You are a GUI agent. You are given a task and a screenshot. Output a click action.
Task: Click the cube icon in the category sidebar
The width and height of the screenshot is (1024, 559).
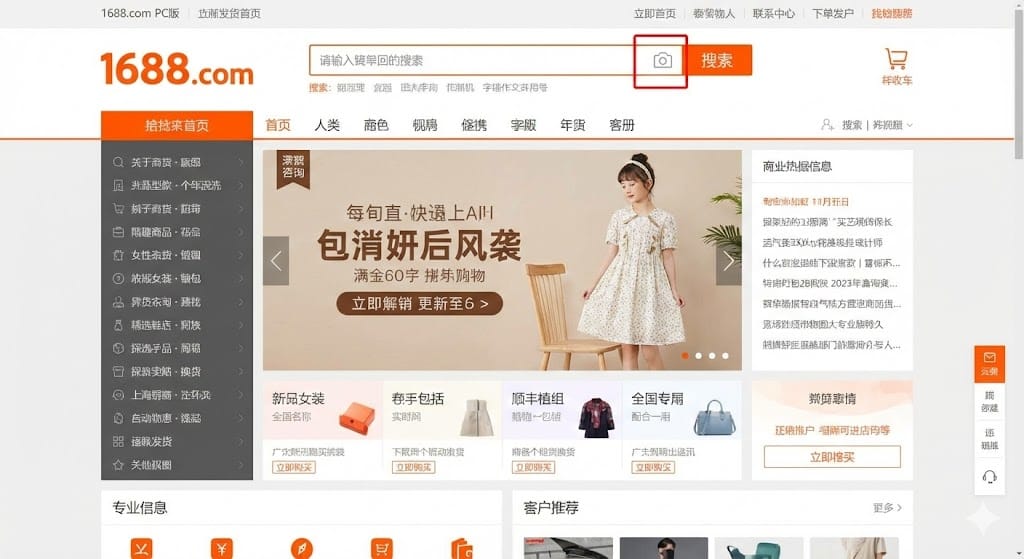click(118, 348)
